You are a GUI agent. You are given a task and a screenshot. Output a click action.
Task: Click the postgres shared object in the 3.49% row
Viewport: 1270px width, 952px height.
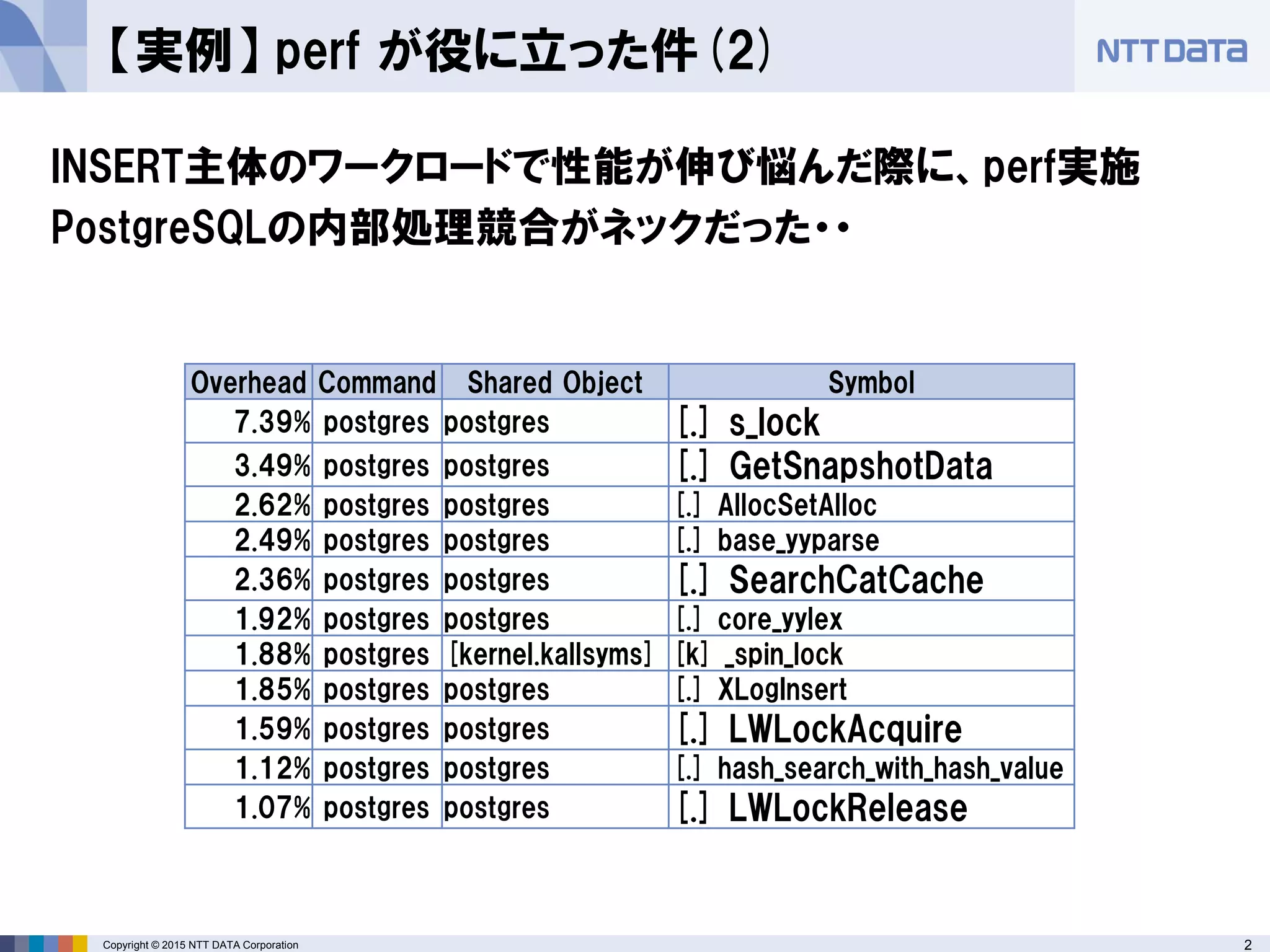click(x=555, y=465)
